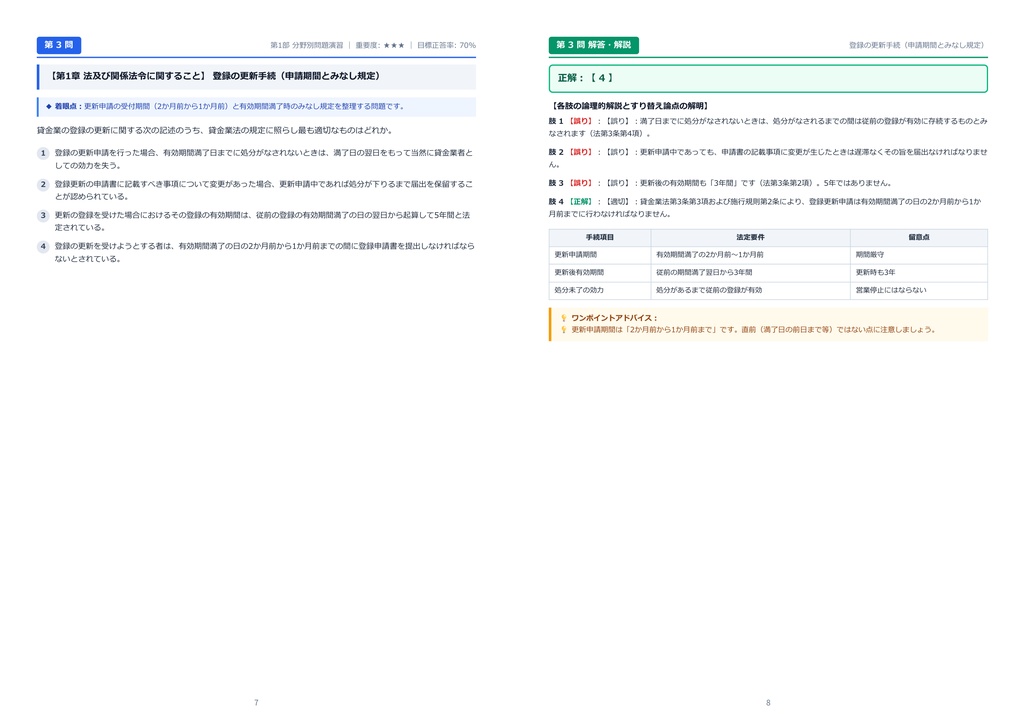The image size is (1024, 724).
Task: Select answer option circle 1
Action: (43, 153)
